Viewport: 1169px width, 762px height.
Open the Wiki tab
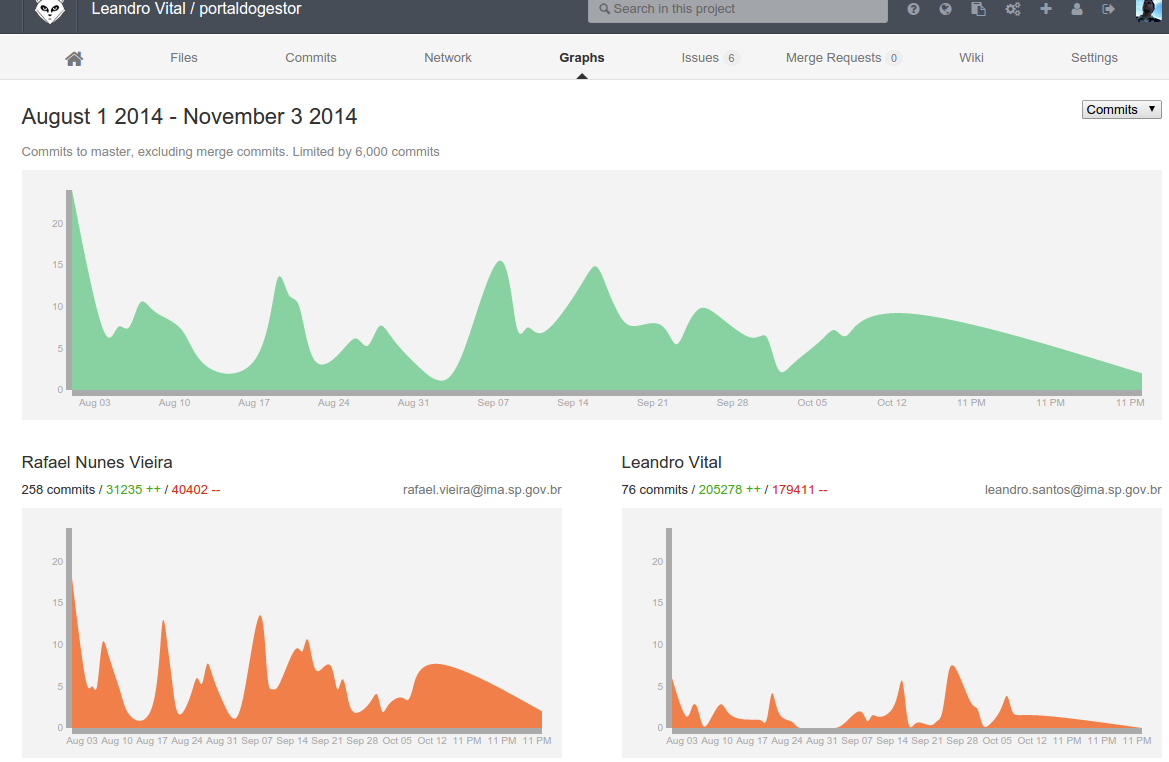[x=971, y=57]
